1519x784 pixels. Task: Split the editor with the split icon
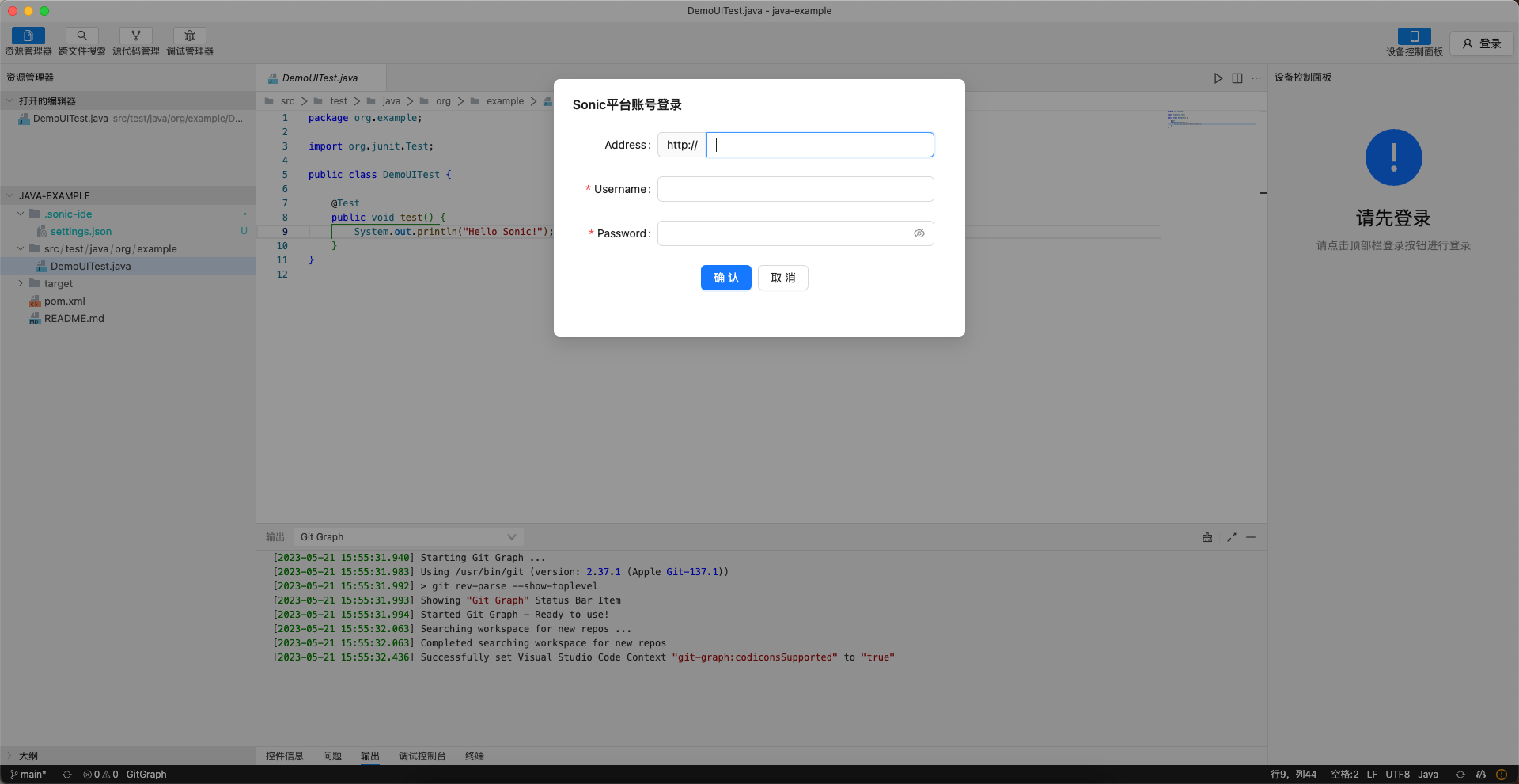click(1237, 78)
